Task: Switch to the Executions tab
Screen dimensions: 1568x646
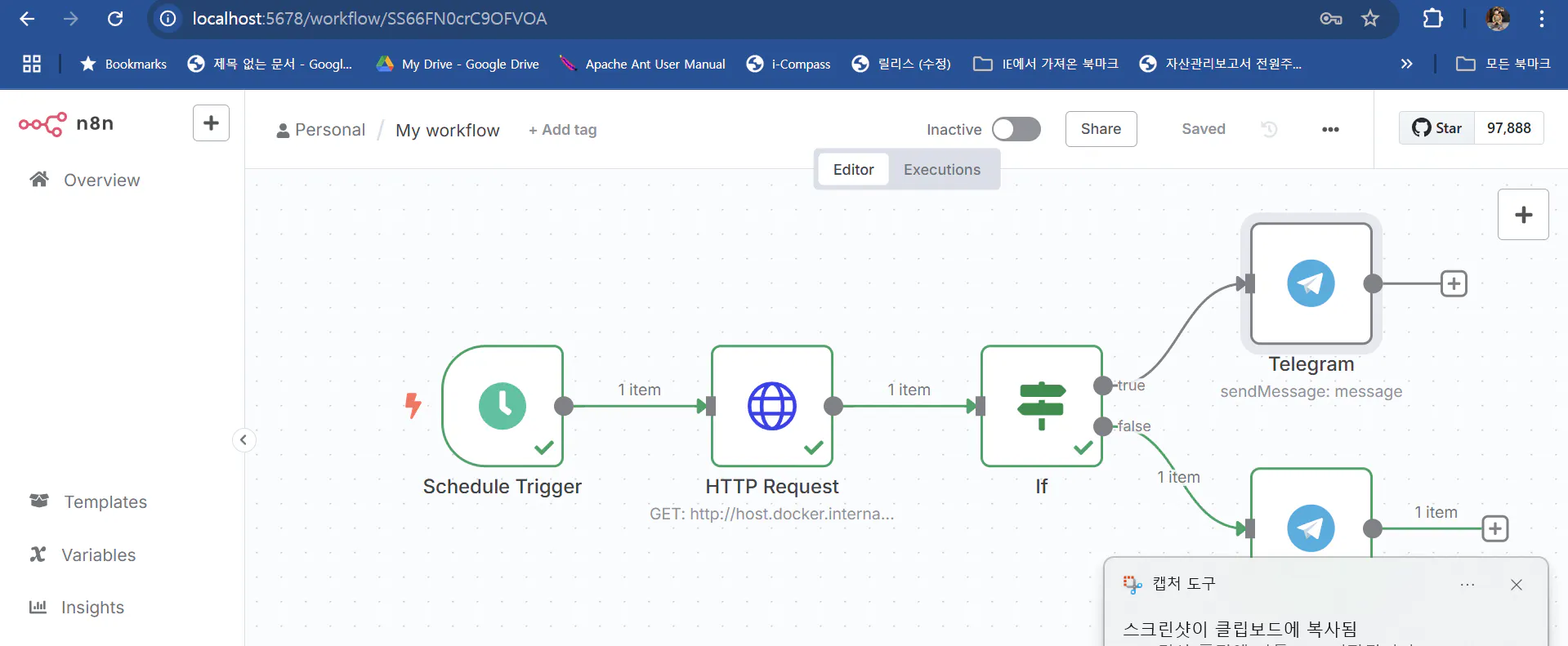Action: pyautogui.click(x=942, y=170)
